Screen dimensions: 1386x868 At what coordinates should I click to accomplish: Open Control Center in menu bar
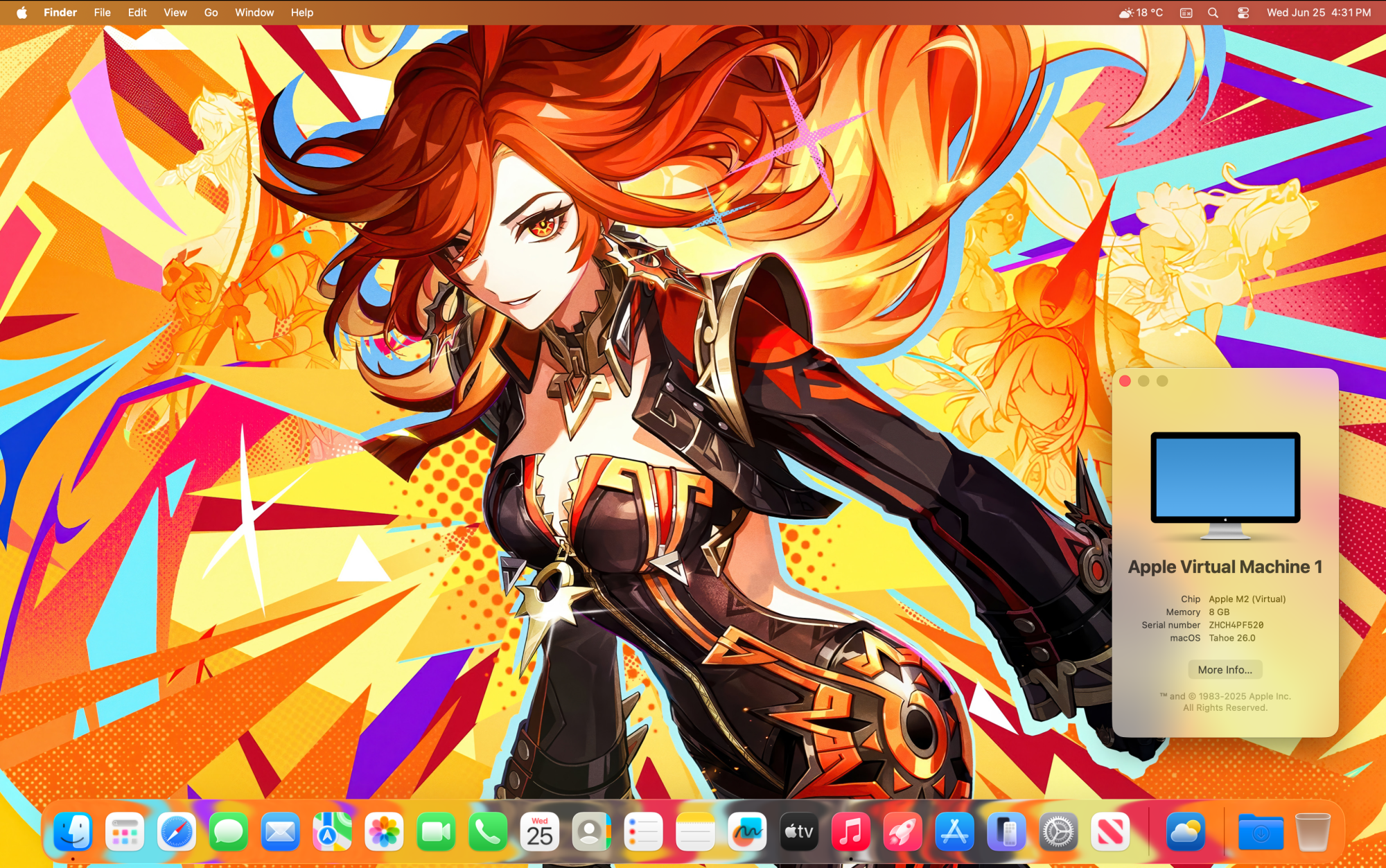1243,12
